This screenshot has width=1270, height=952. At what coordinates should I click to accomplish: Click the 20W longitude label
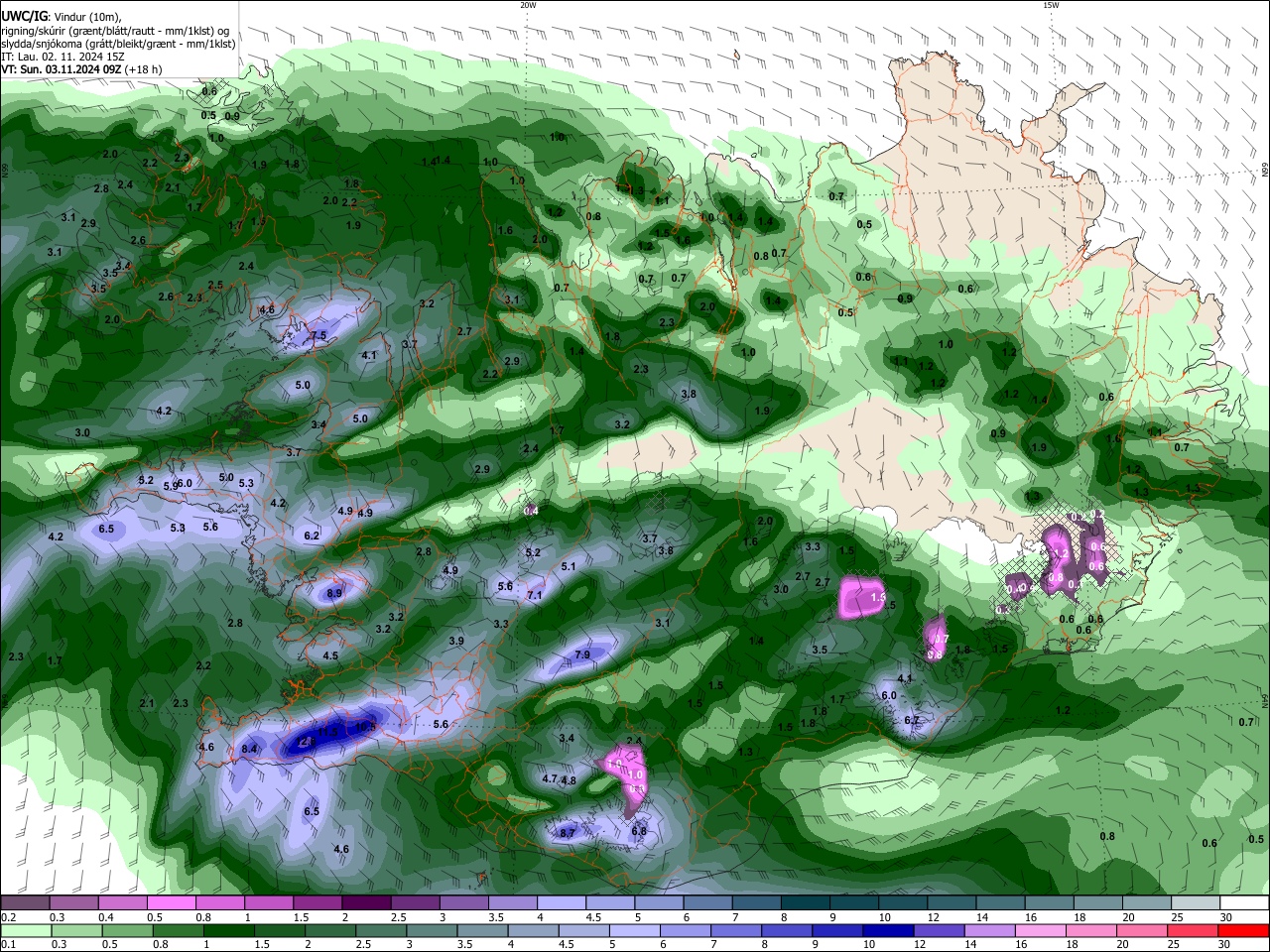coord(528,5)
